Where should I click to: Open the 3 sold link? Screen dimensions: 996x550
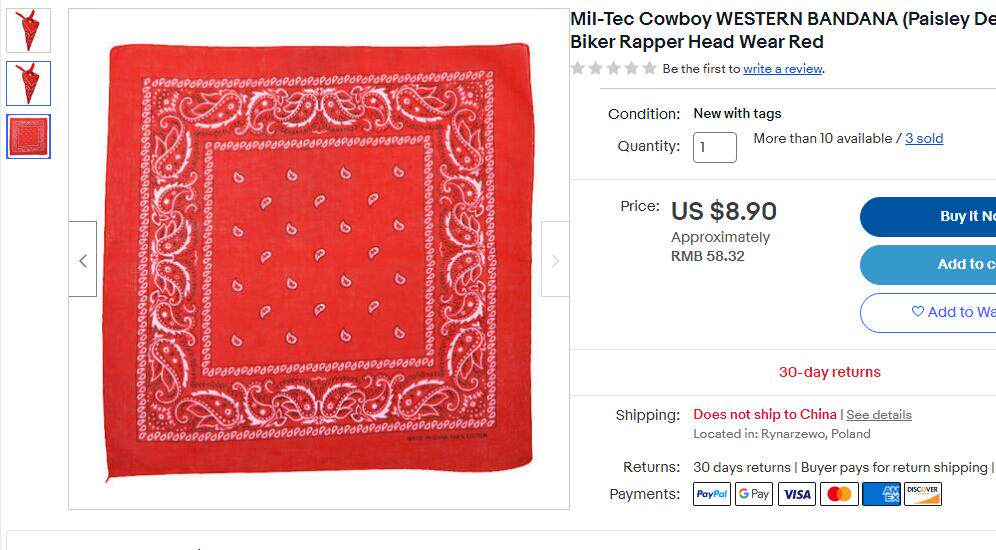pos(924,138)
